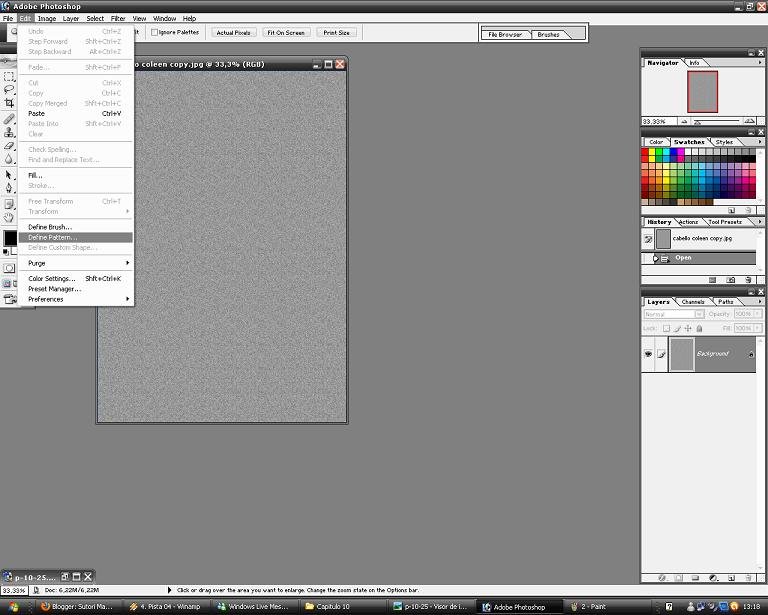Toggle the history brush source beside the snapshot

click(648, 239)
